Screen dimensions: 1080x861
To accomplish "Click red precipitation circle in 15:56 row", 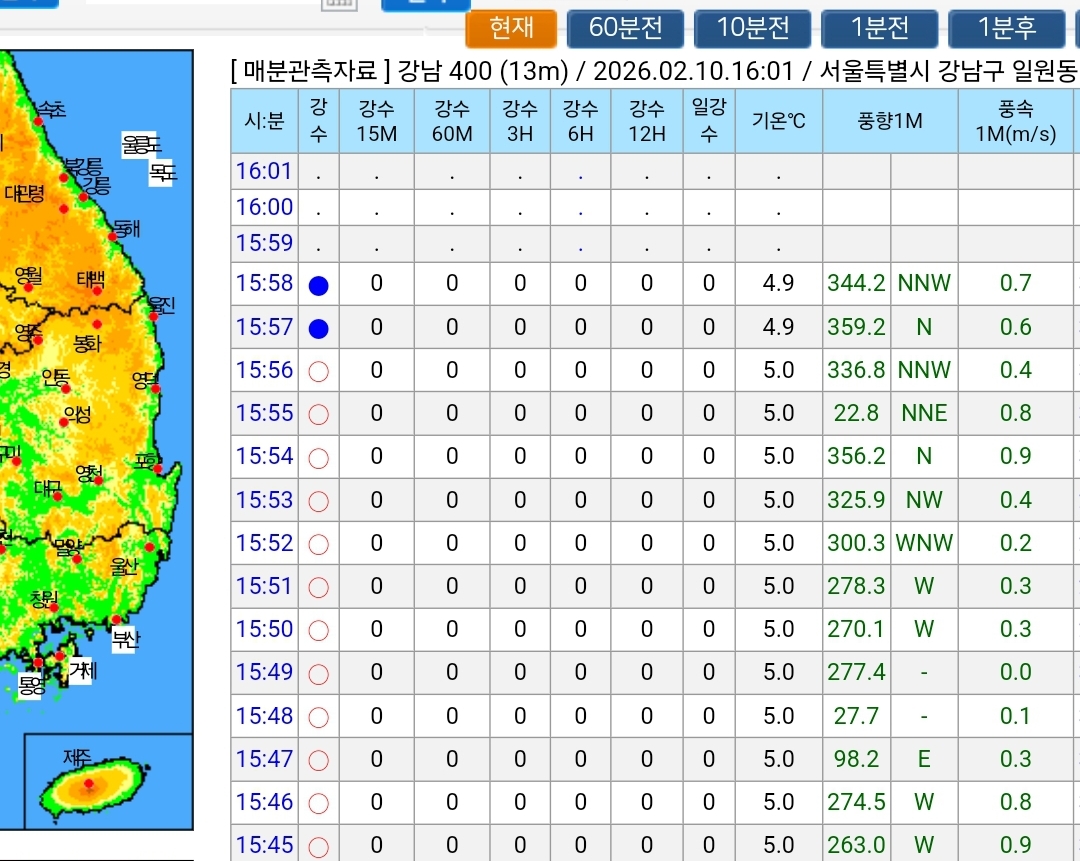I will 319,371.
